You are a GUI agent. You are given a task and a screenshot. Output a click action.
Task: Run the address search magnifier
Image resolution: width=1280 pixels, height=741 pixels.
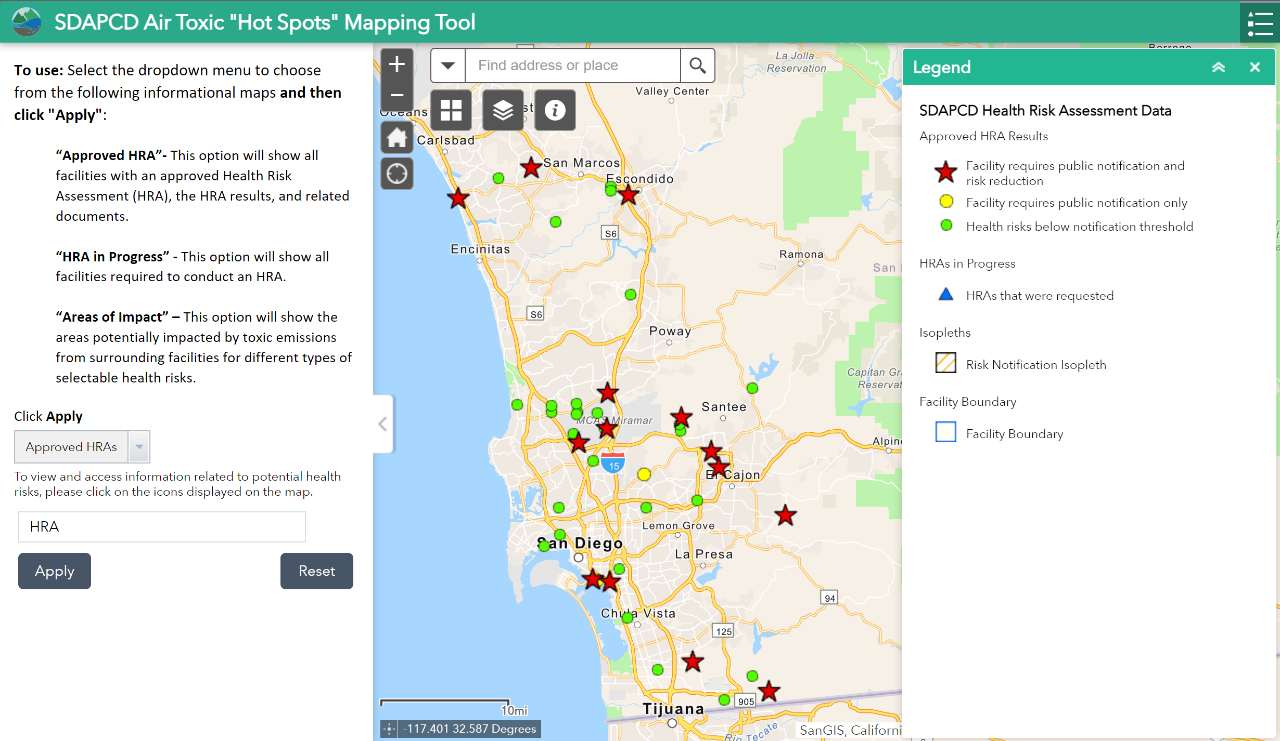[x=698, y=66]
